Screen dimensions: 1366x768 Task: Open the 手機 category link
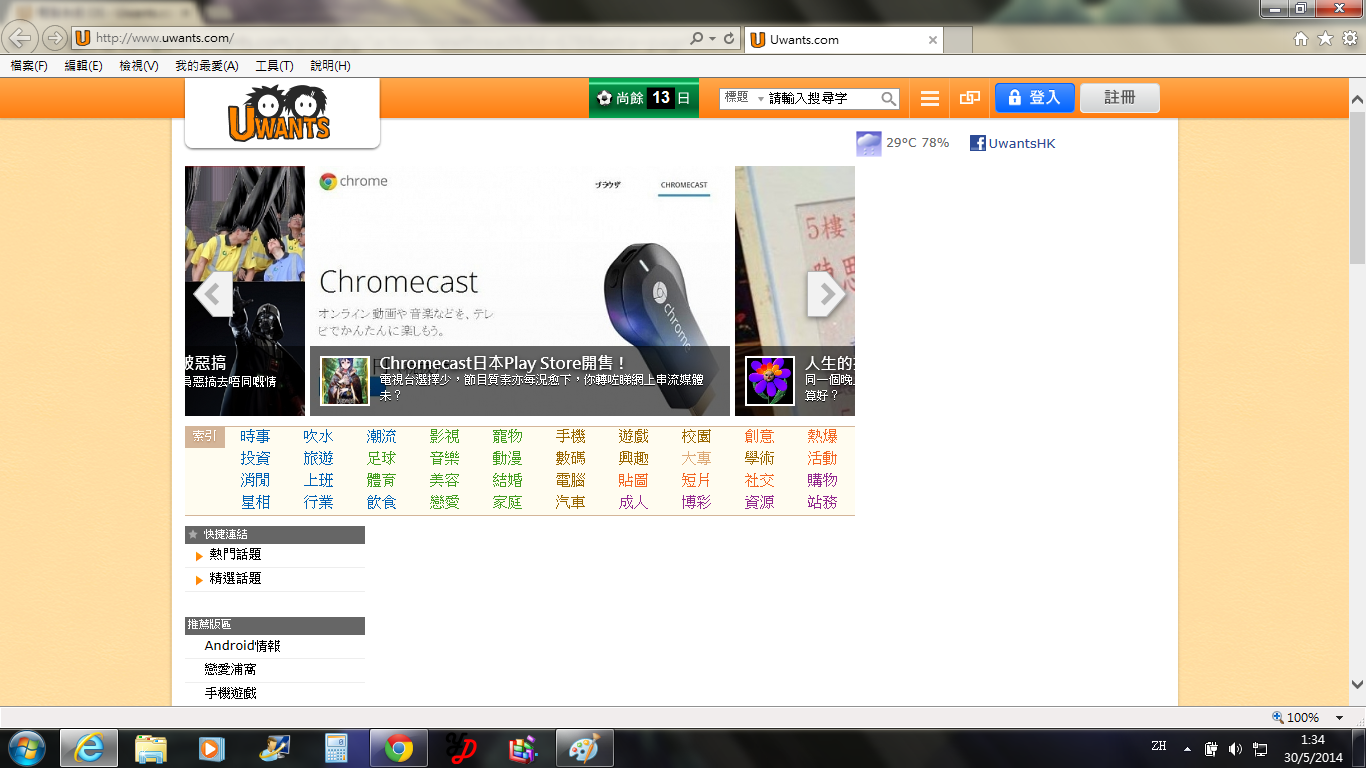coord(570,436)
